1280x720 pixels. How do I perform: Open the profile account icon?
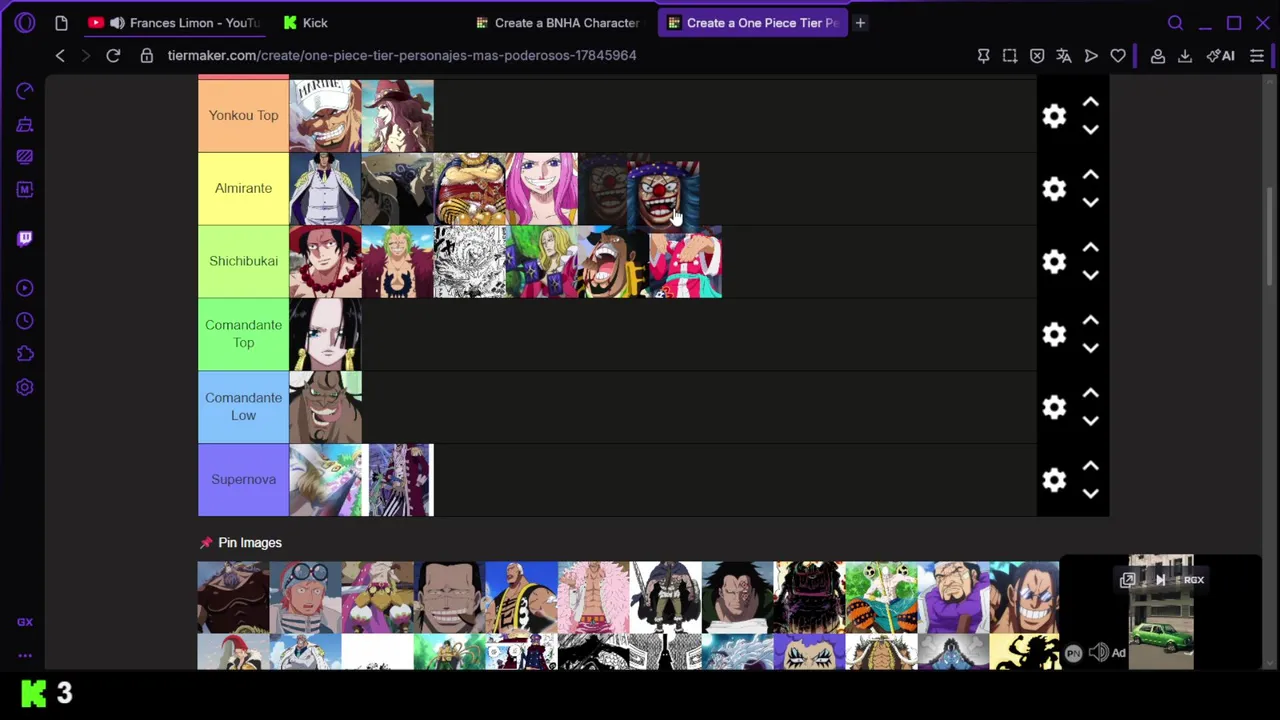point(1158,56)
